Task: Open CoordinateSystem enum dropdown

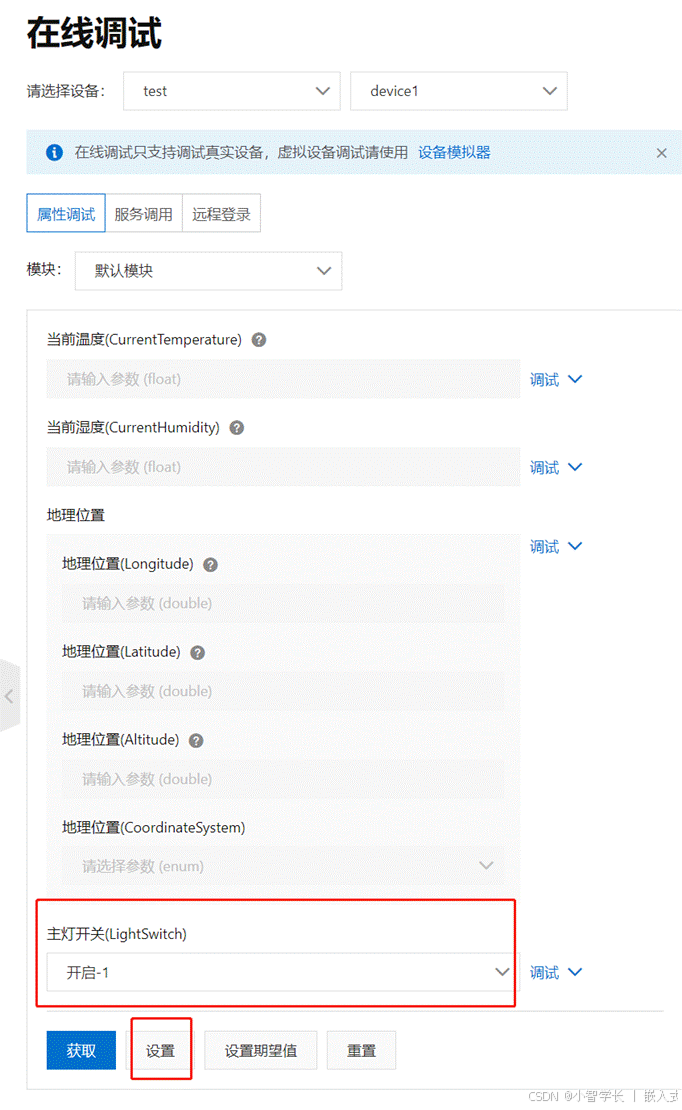Action: (x=283, y=866)
